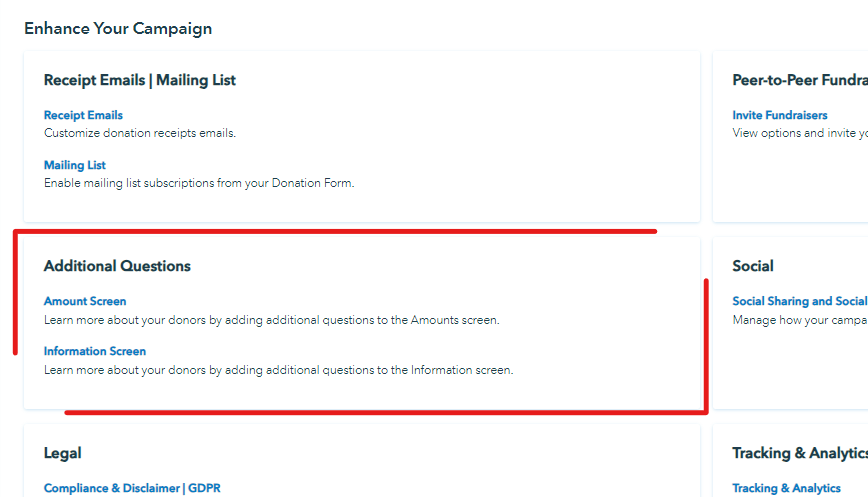Viewport: 868px width, 497px height.
Task: Open the Mailing List settings link
Action: coord(74,165)
